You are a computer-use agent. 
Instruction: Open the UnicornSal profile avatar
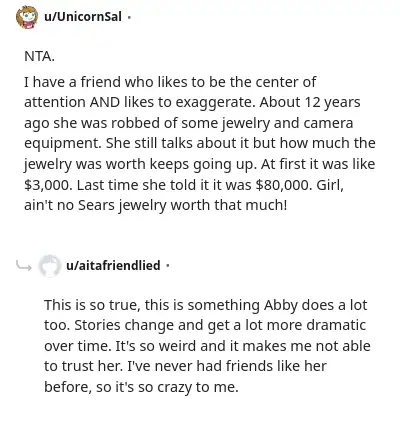click(27, 17)
